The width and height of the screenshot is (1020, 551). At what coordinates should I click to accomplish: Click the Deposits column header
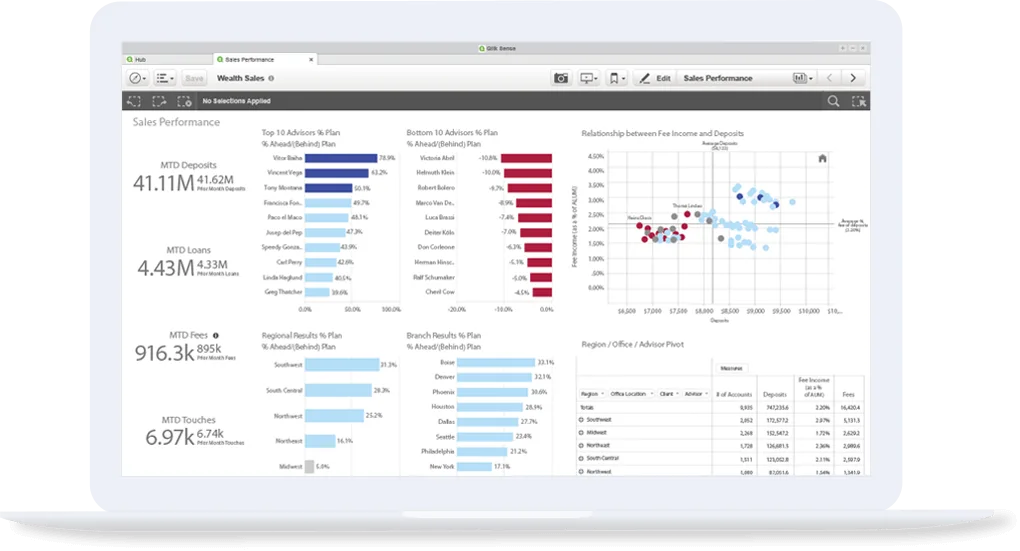point(775,394)
